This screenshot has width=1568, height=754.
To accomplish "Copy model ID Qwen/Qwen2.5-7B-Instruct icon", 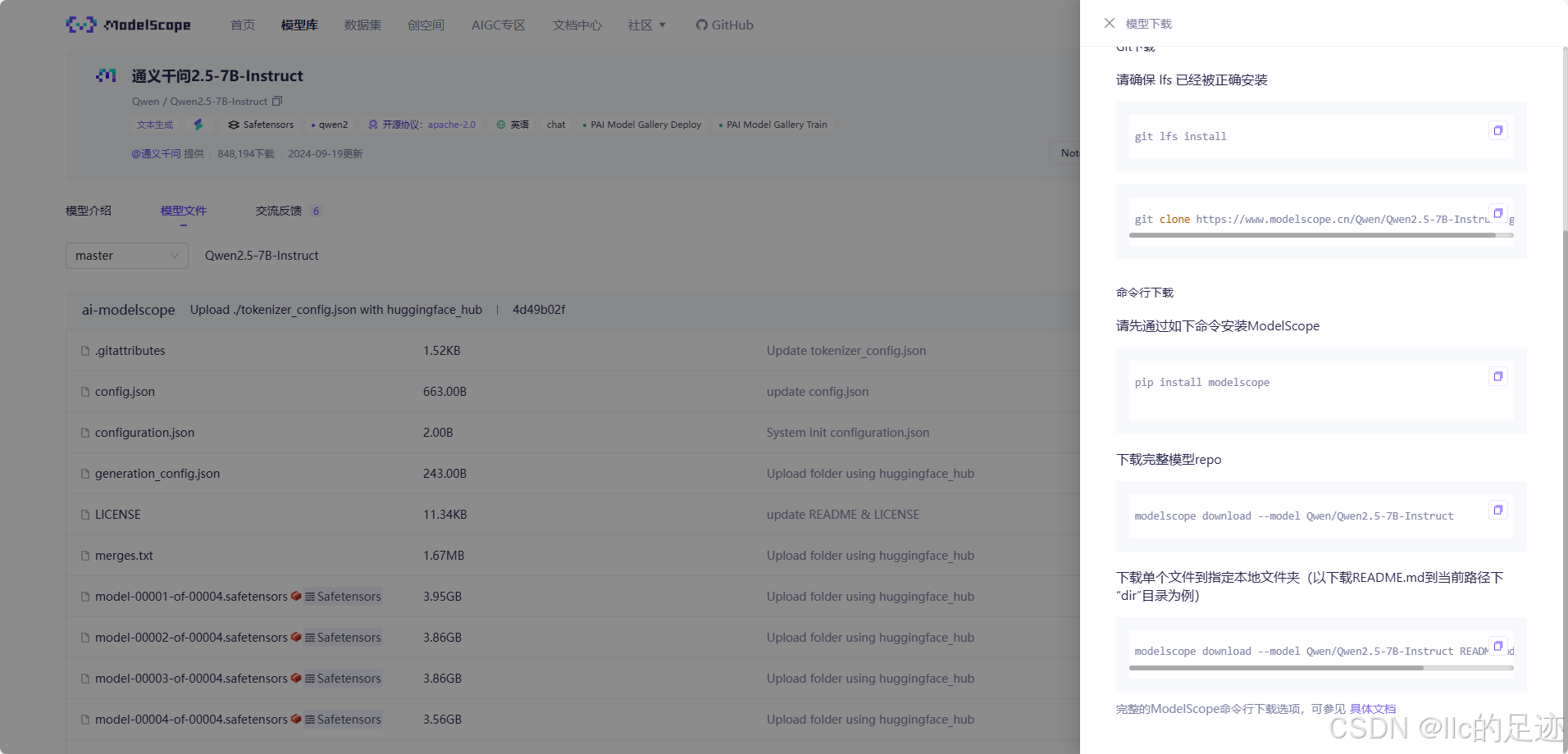I will (277, 101).
